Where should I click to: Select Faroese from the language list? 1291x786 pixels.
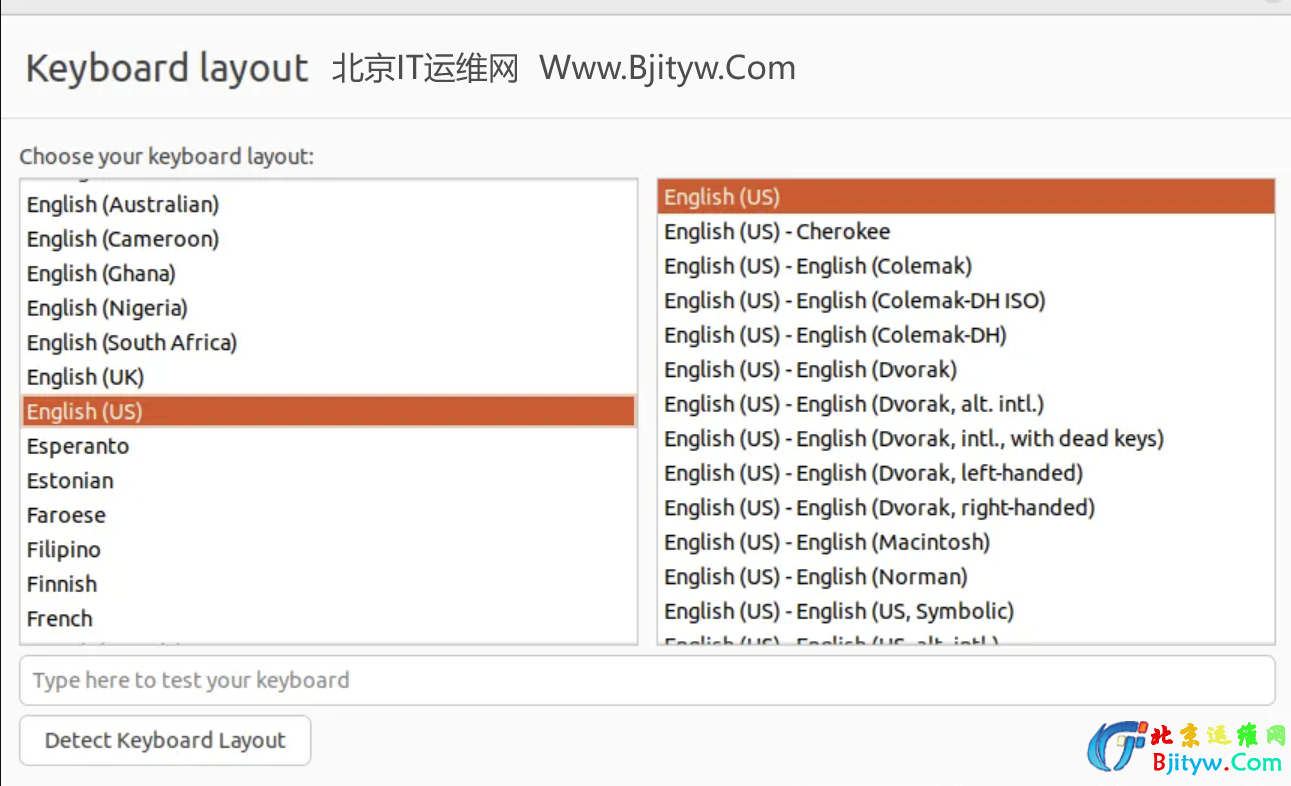click(x=66, y=515)
